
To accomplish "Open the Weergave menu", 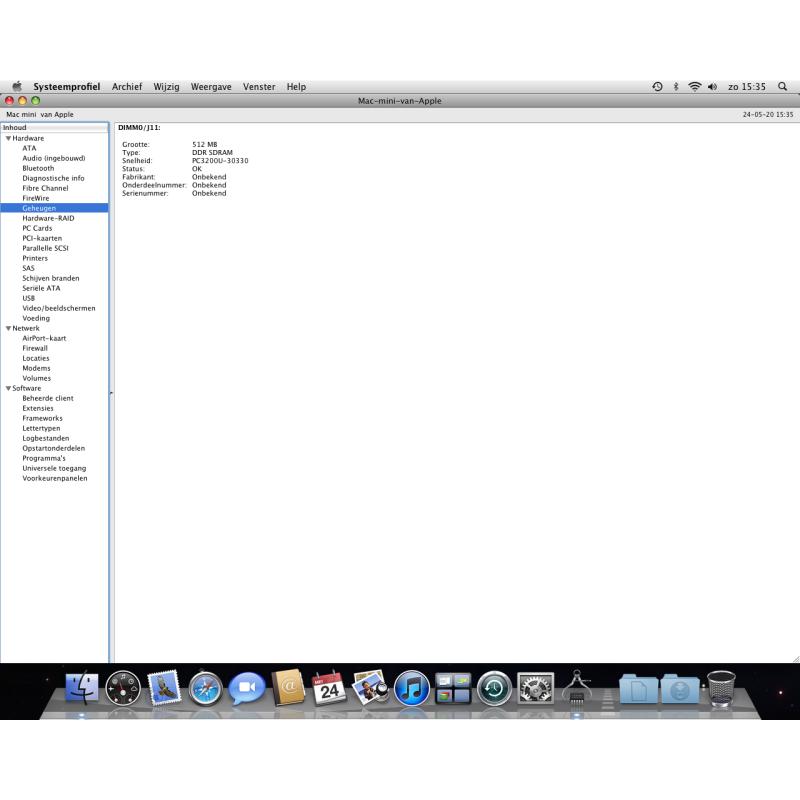I will click(211, 87).
